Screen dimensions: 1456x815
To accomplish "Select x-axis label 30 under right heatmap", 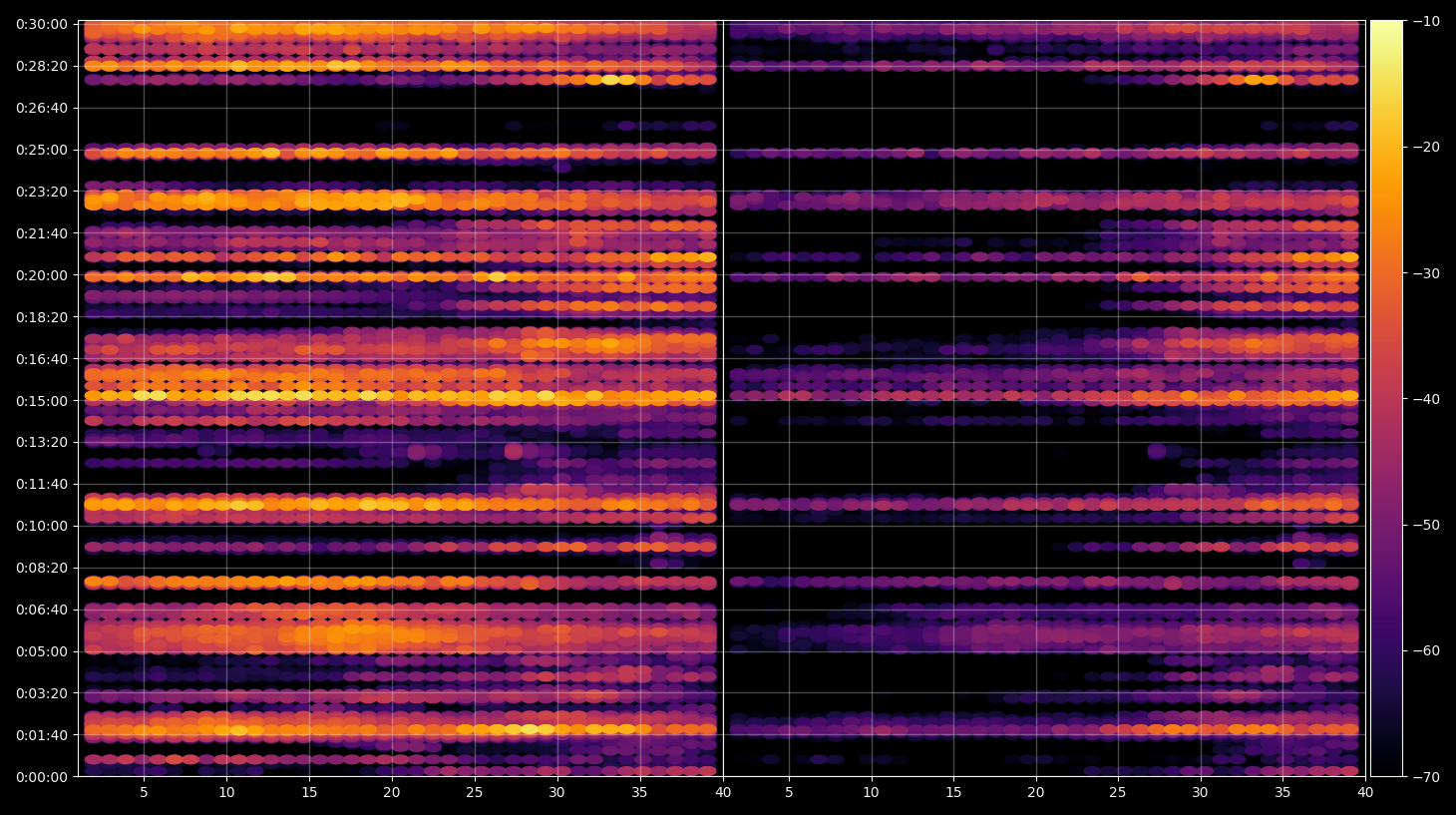I will [1200, 793].
